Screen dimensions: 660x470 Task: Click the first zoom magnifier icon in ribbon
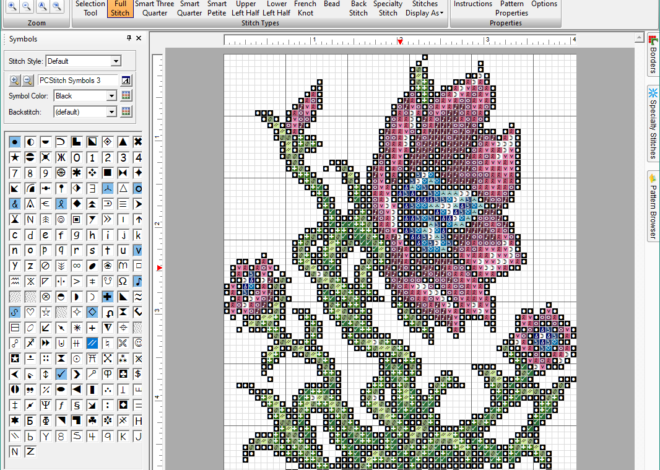(x=12, y=6)
